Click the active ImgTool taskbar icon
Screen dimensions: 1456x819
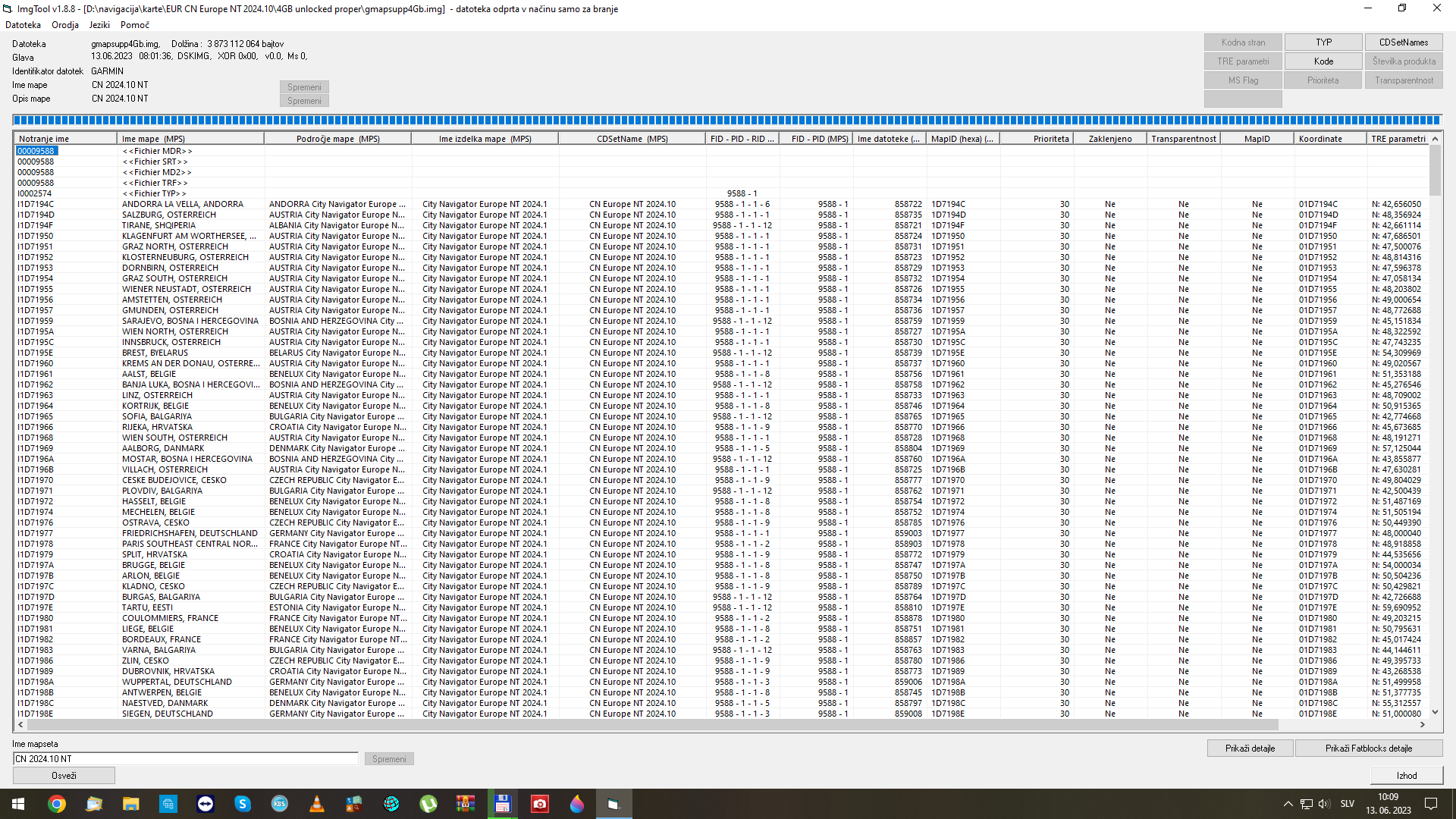point(614,804)
